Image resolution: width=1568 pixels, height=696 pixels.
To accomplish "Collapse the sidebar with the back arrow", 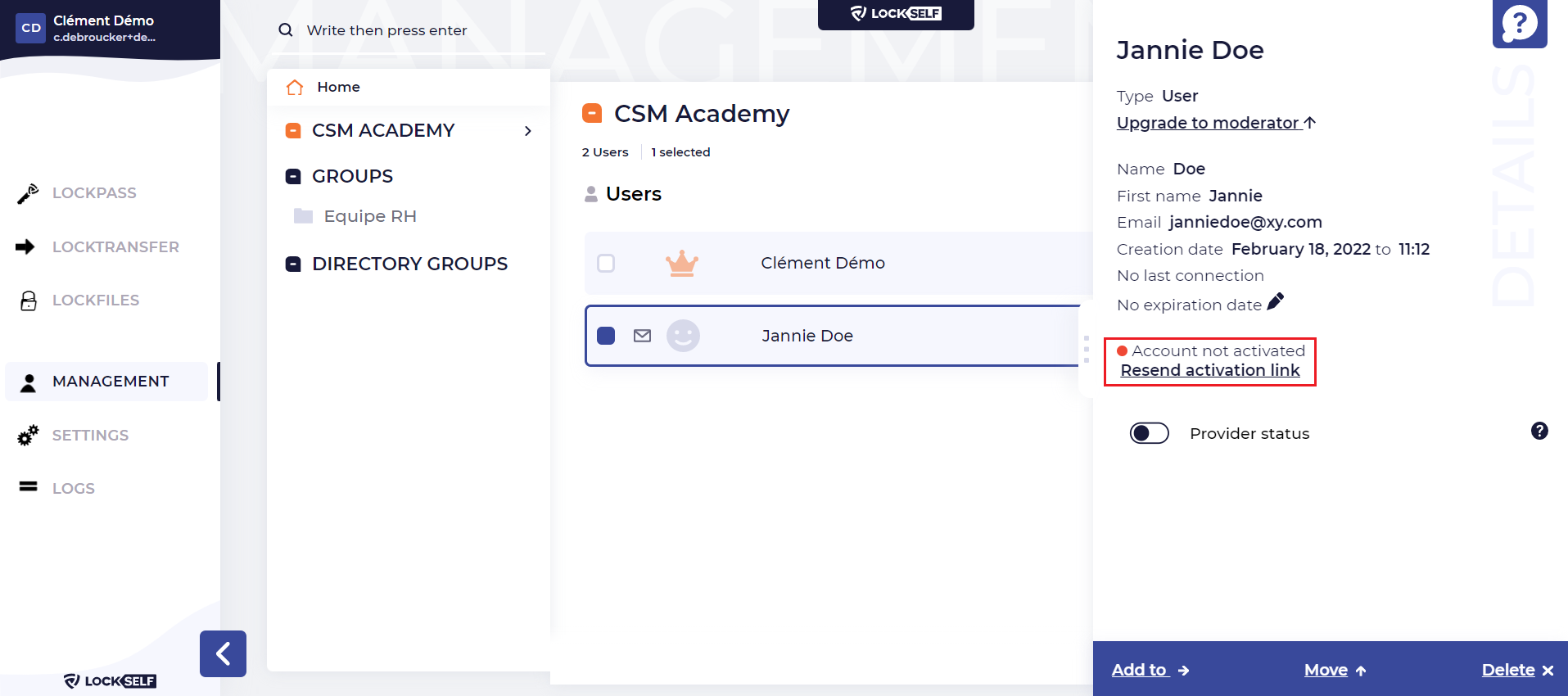I will (x=223, y=653).
